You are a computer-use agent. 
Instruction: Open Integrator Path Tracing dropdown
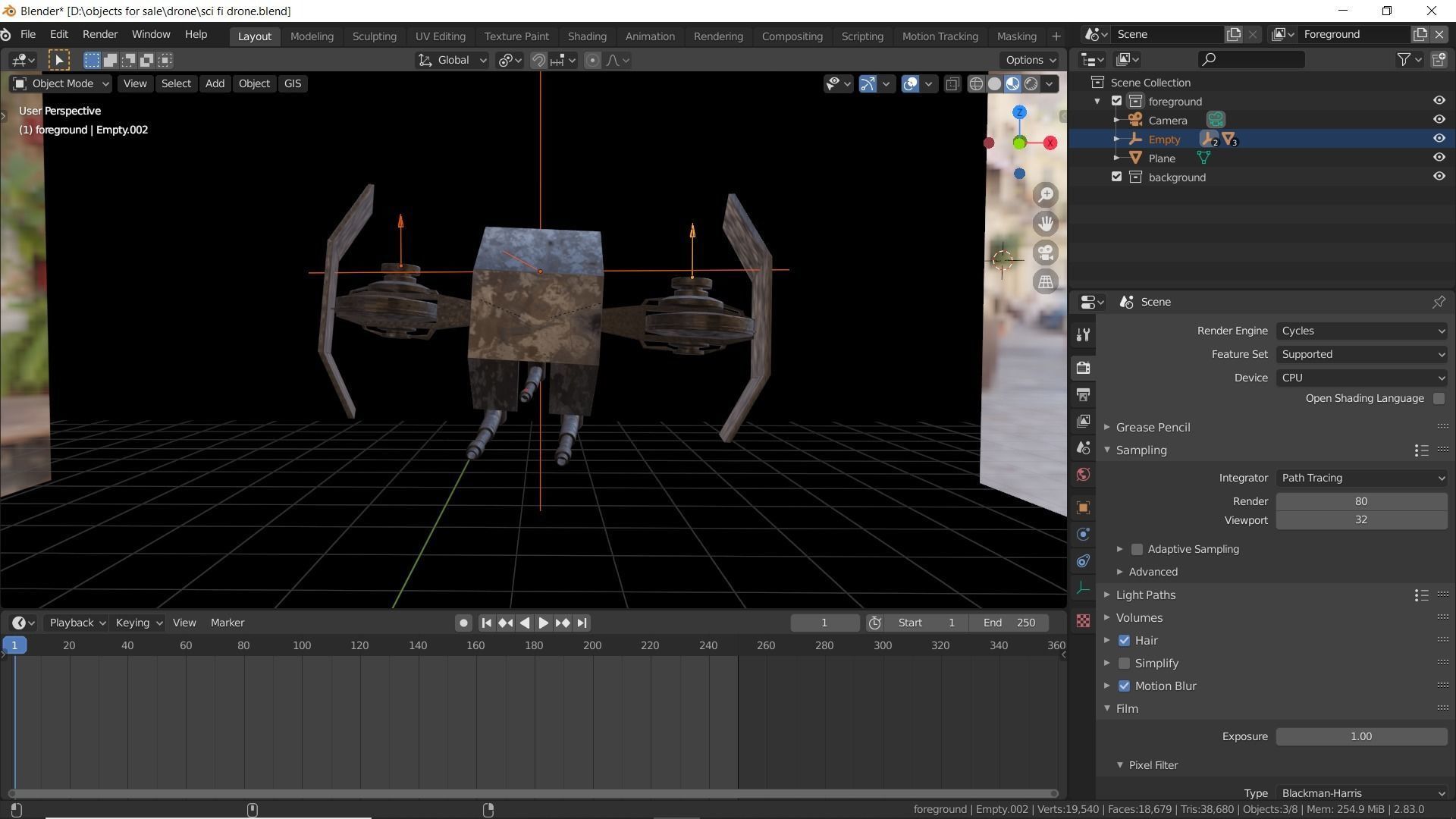click(x=1362, y=478)
